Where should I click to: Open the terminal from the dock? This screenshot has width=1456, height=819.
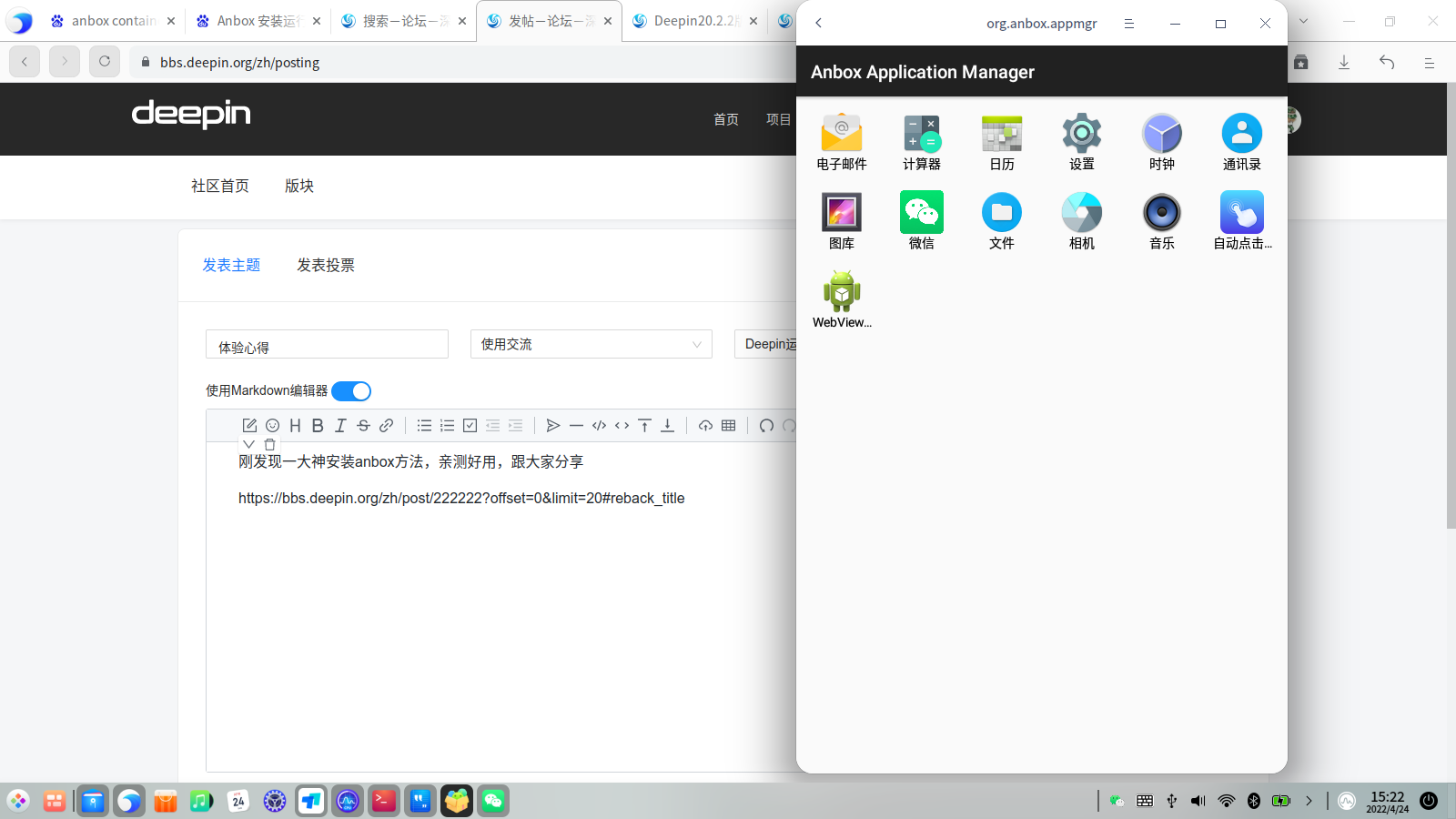point(384,801)
